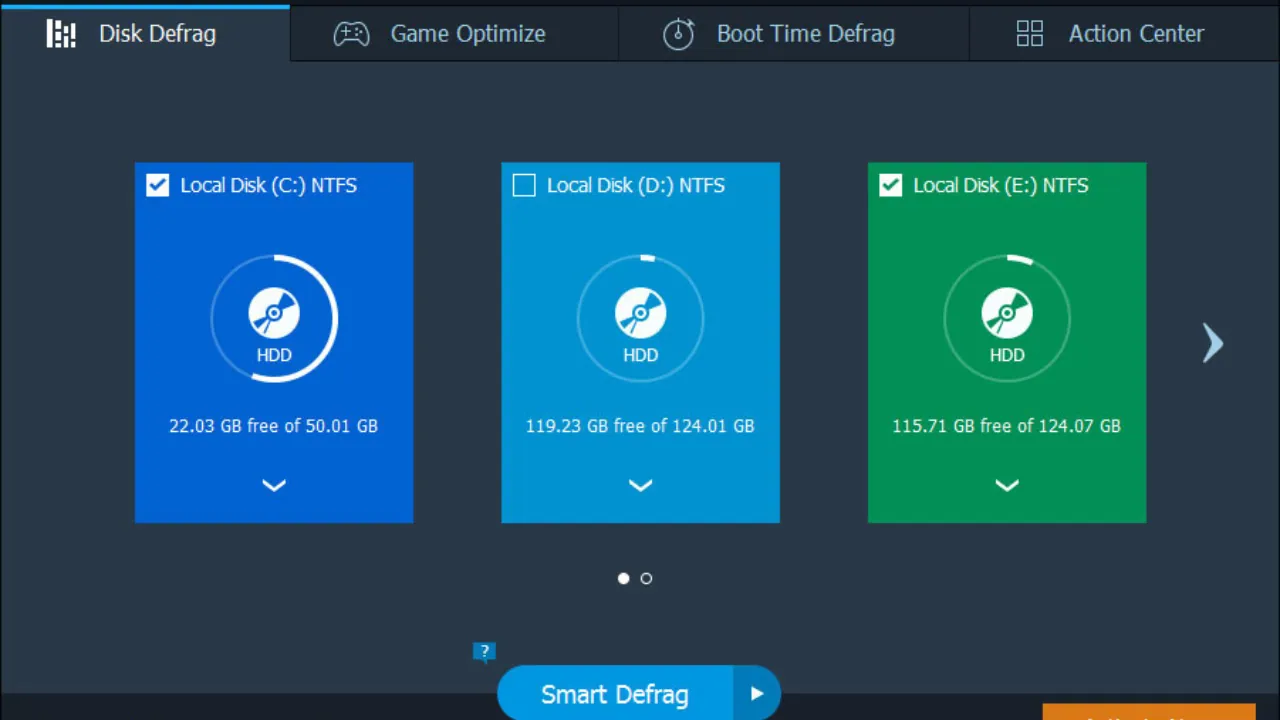Click the Game Optimize gamepad icon
Image resolution: width=1280 pixels, height=720 pixels.
tap(351, 34)
